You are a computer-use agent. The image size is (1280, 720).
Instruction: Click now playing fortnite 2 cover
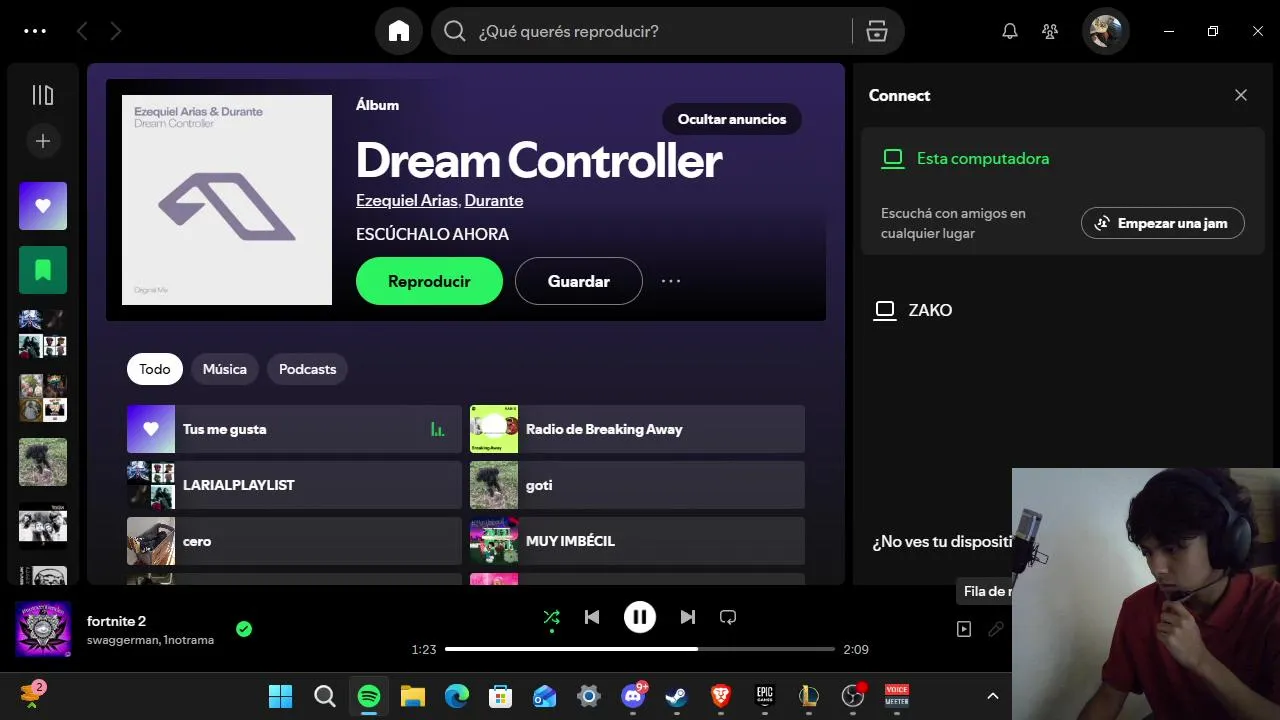[x=43, y=629]
